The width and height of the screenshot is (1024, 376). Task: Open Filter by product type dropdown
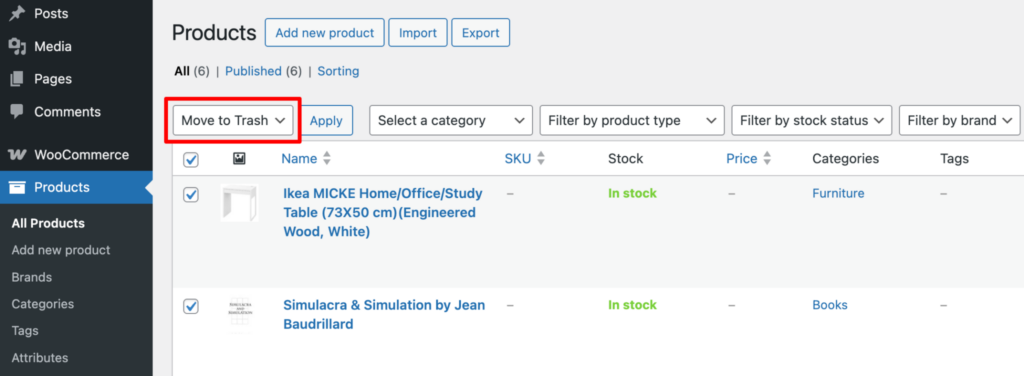click(632, 120)
